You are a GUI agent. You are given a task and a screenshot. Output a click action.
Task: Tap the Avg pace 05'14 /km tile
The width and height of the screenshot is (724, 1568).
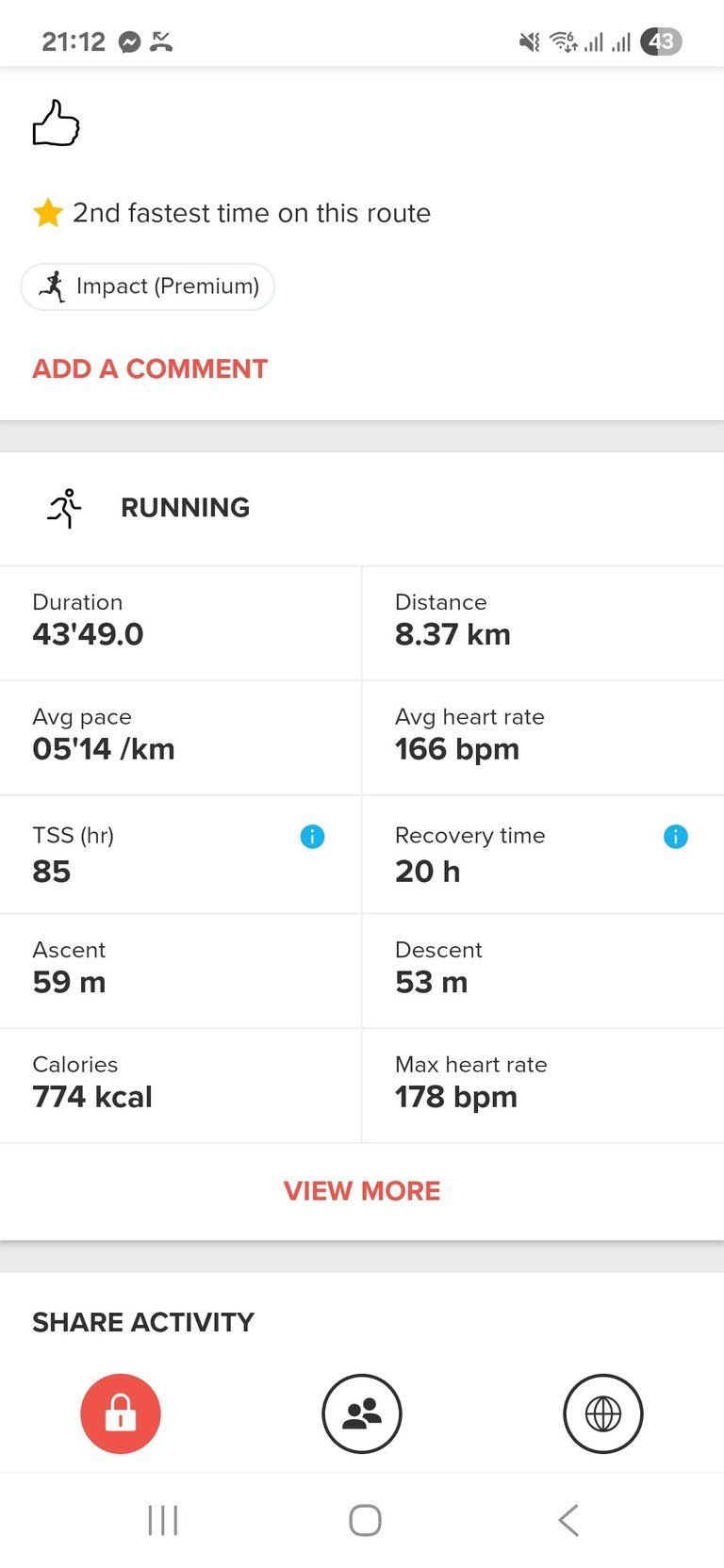[x=180, y=738]
